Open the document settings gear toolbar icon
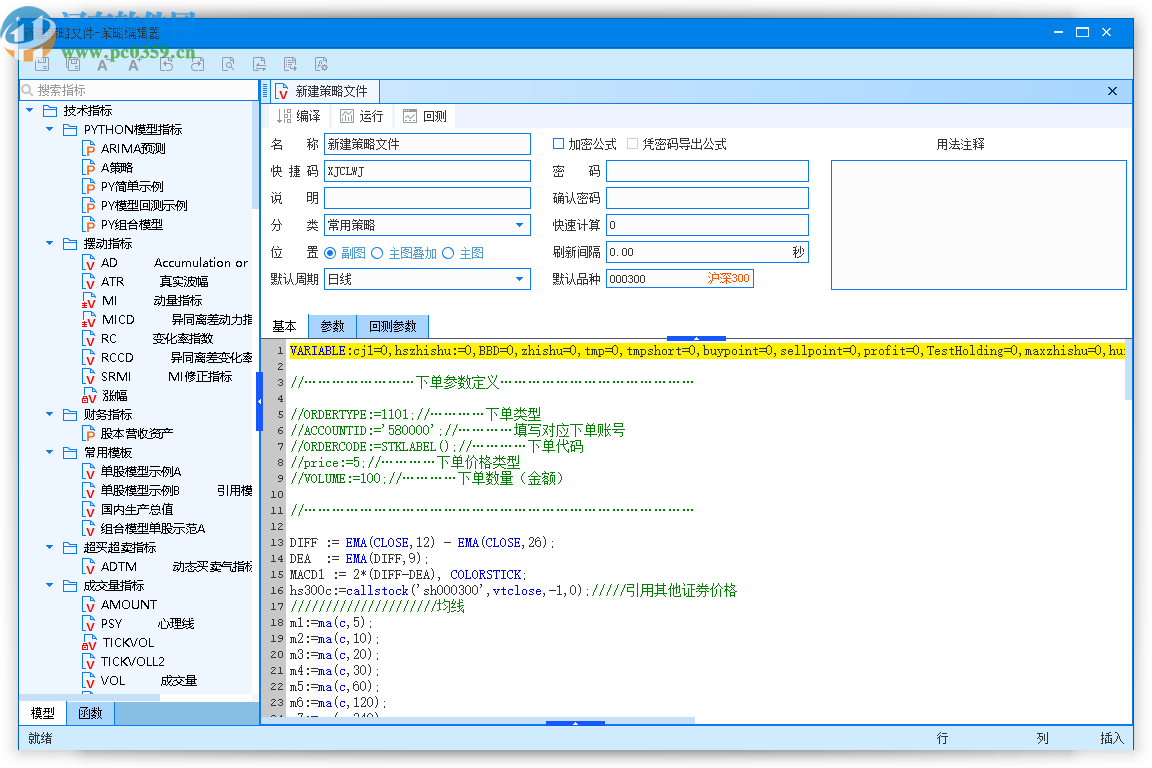This screenshot has width=1152, height=768. (321, 65)
